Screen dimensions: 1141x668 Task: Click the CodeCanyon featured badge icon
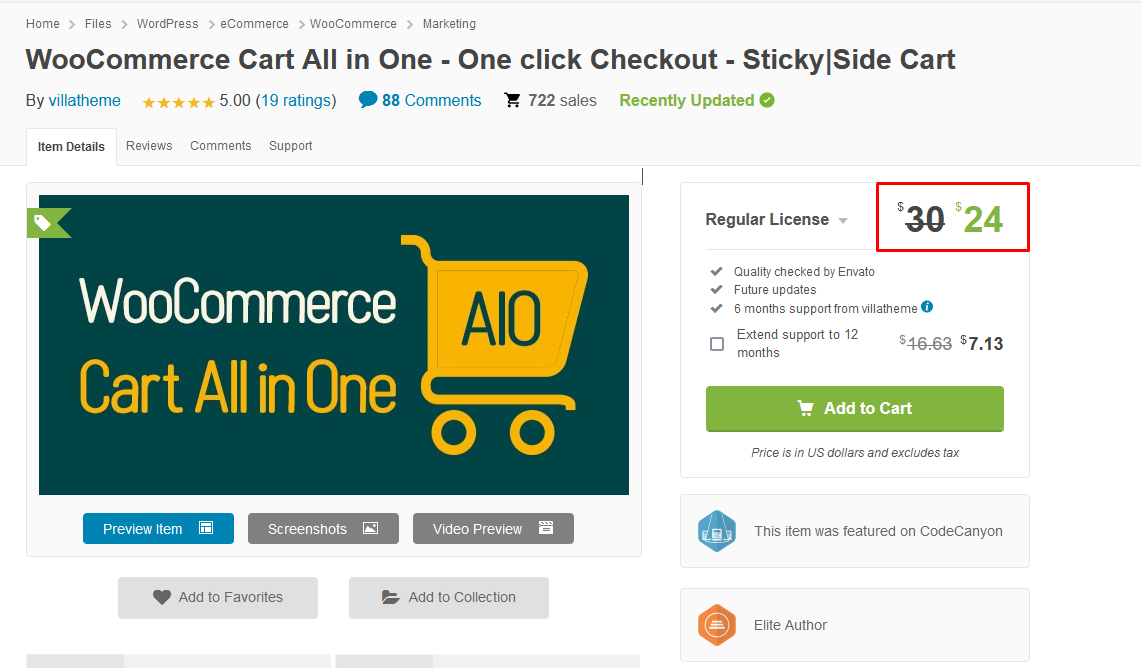717,530
